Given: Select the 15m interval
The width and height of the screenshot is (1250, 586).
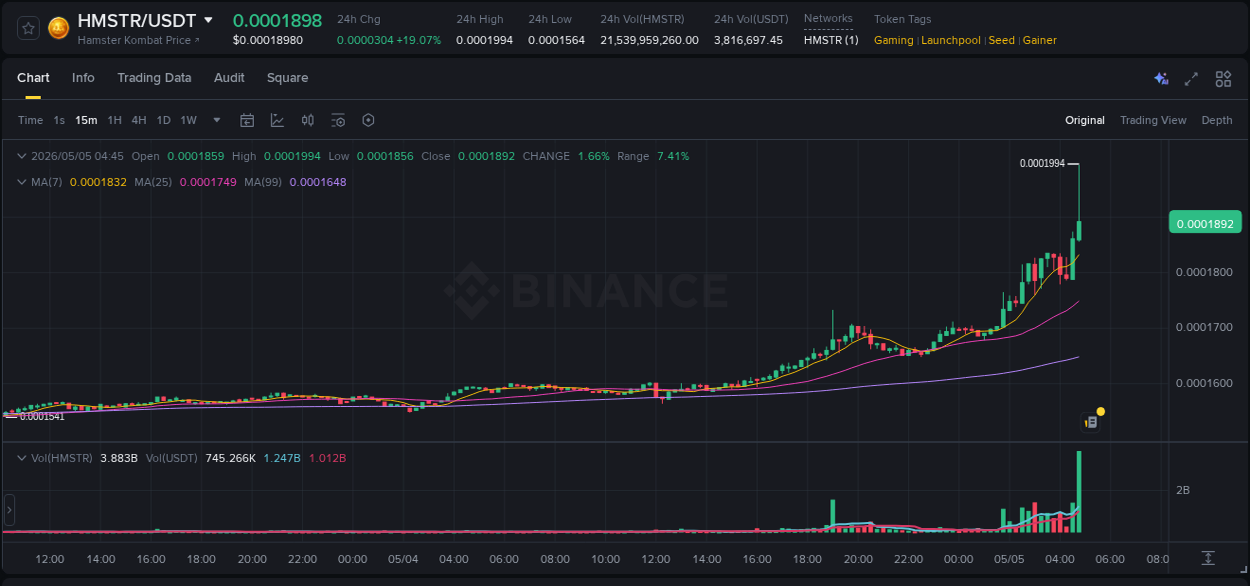Looking at the screenshot, I should [x=86, y=120].
